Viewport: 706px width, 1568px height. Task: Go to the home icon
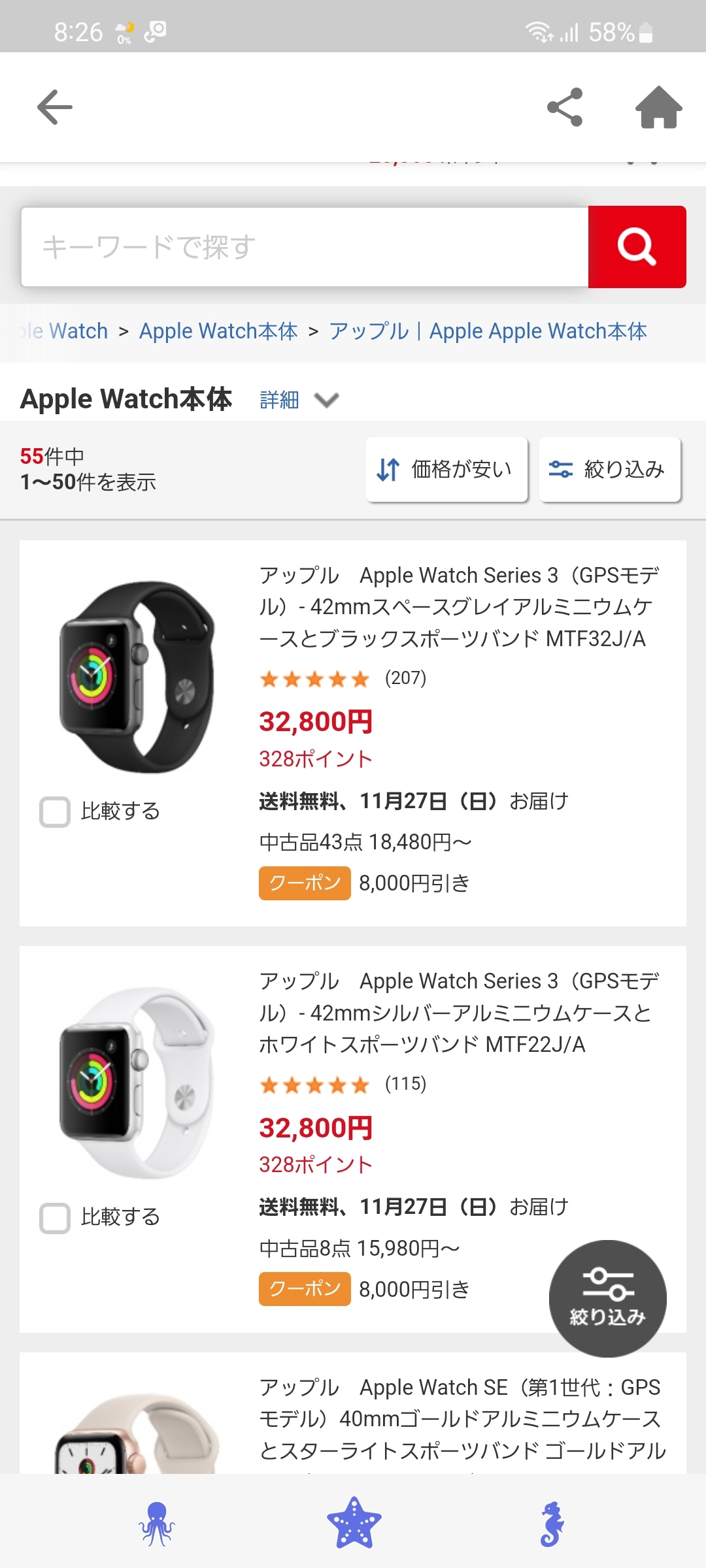point(658,107)
